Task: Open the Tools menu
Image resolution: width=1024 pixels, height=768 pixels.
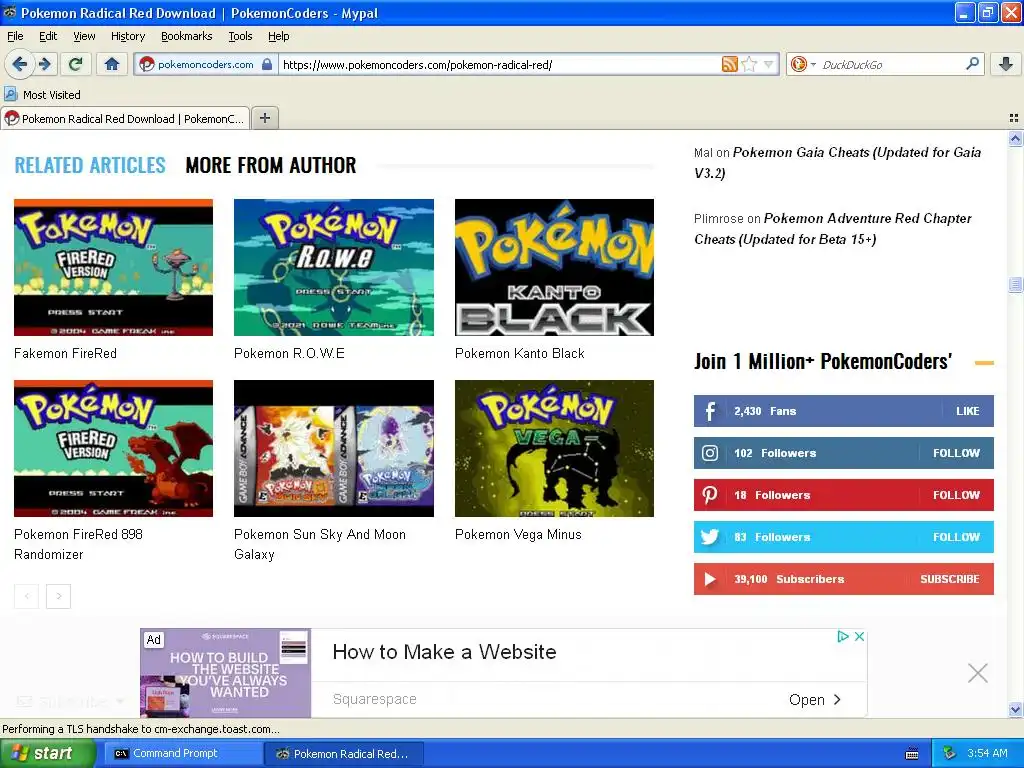Action: (240, 36)
